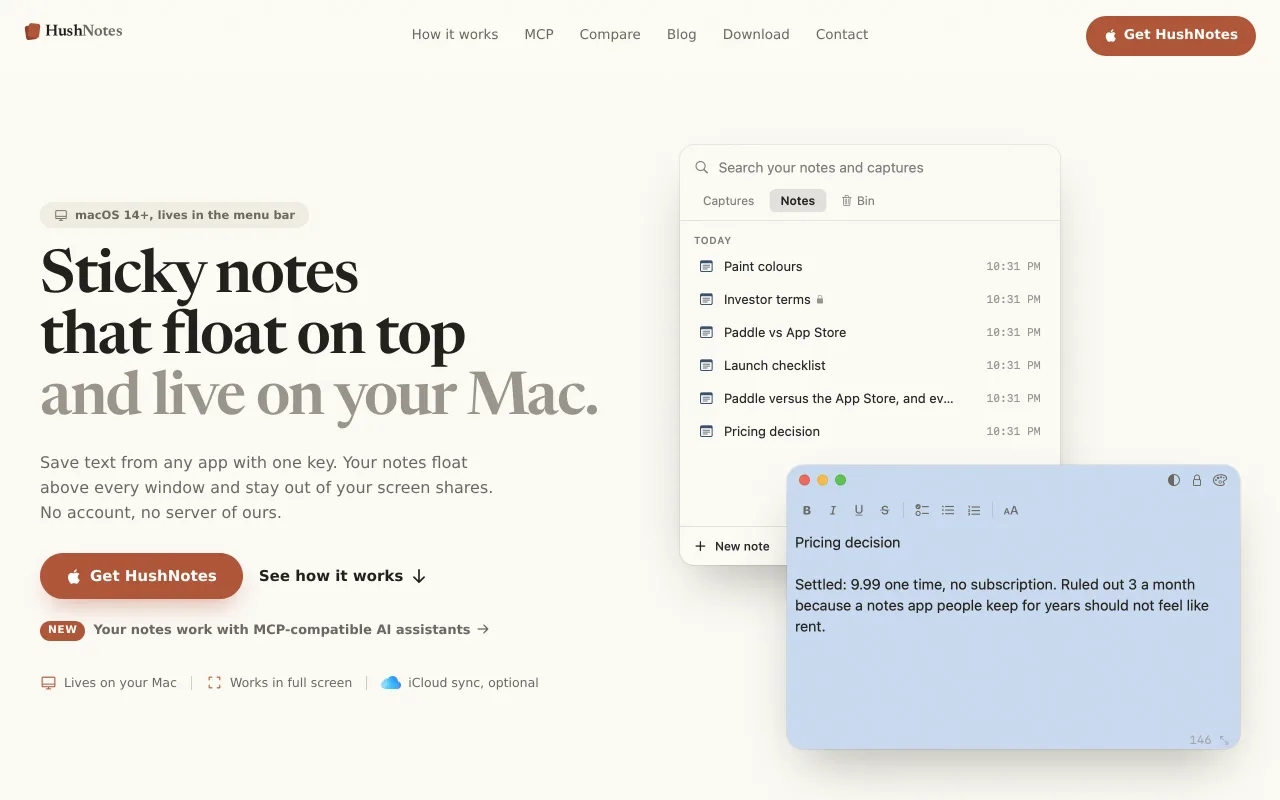Click the note icon beside Paint colours
This screenshot has width=1280, height=800.
point(706,266)
